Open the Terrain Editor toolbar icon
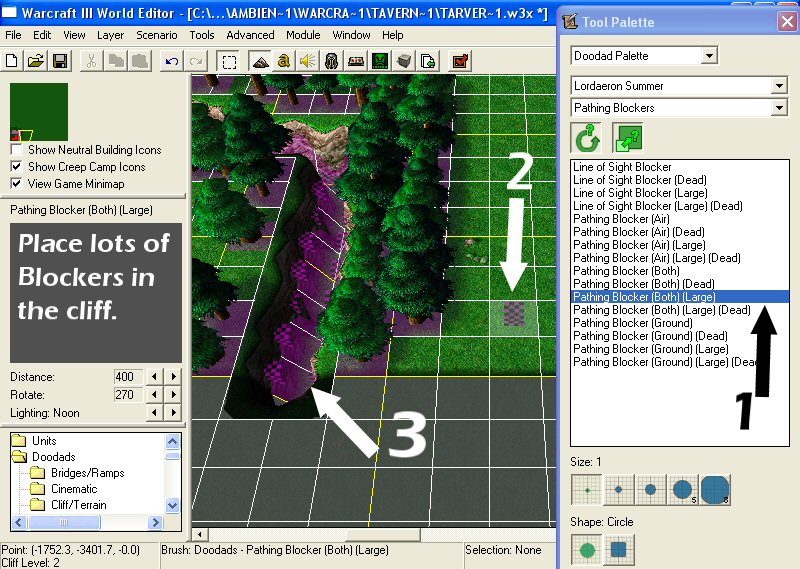This screenshot has height=569, width=800. 260,61
